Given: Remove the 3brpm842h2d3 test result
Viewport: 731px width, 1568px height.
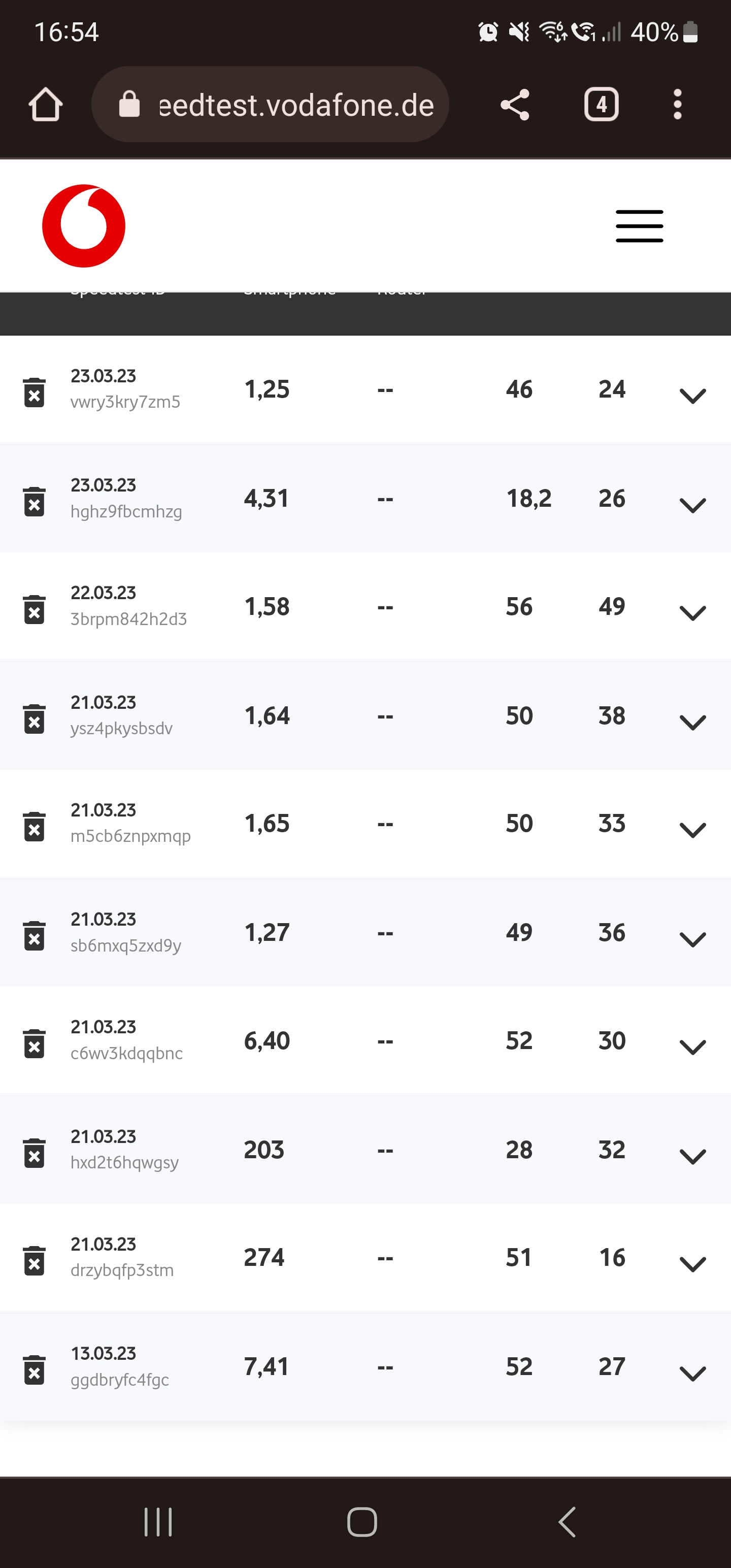Looking at the screenshot, I should [x=34, y=609].
